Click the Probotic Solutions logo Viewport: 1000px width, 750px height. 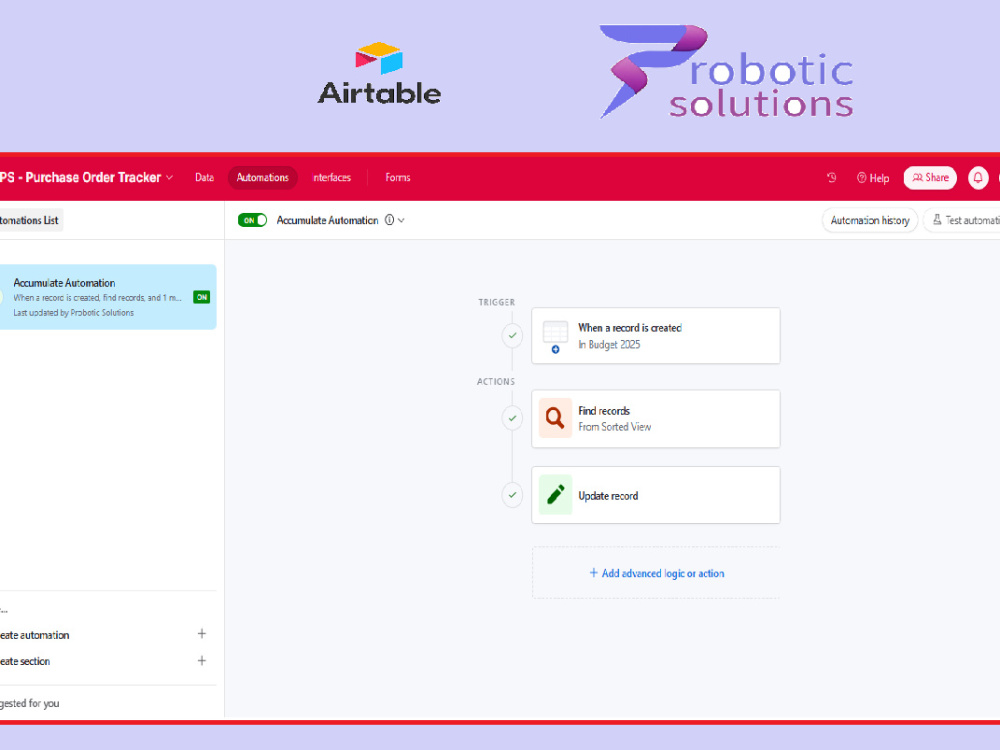point(726,71)
